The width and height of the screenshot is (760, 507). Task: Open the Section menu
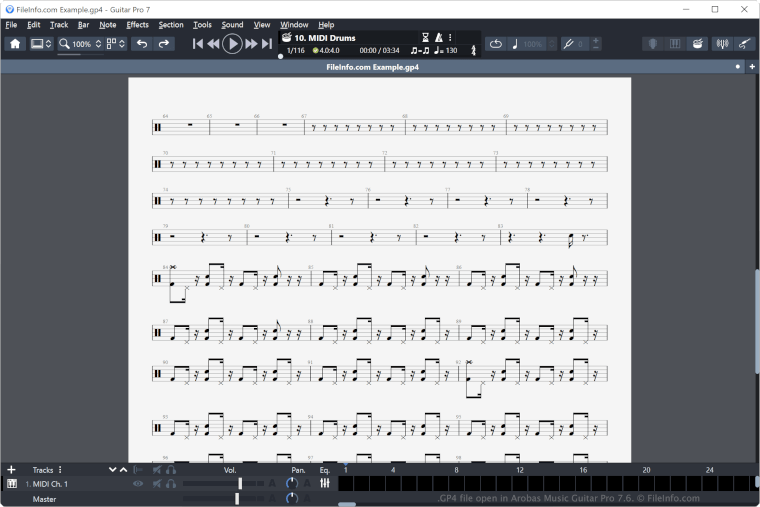click(171, 25)
